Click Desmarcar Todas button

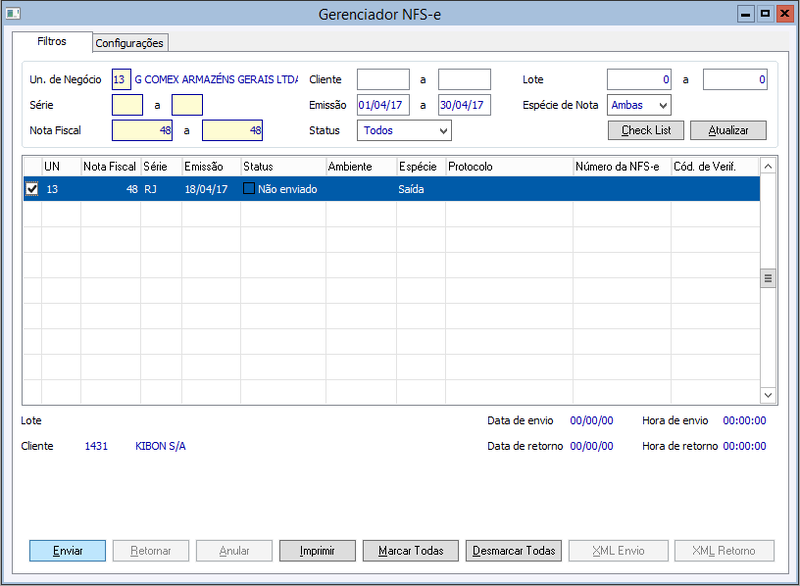coord(514,551)
